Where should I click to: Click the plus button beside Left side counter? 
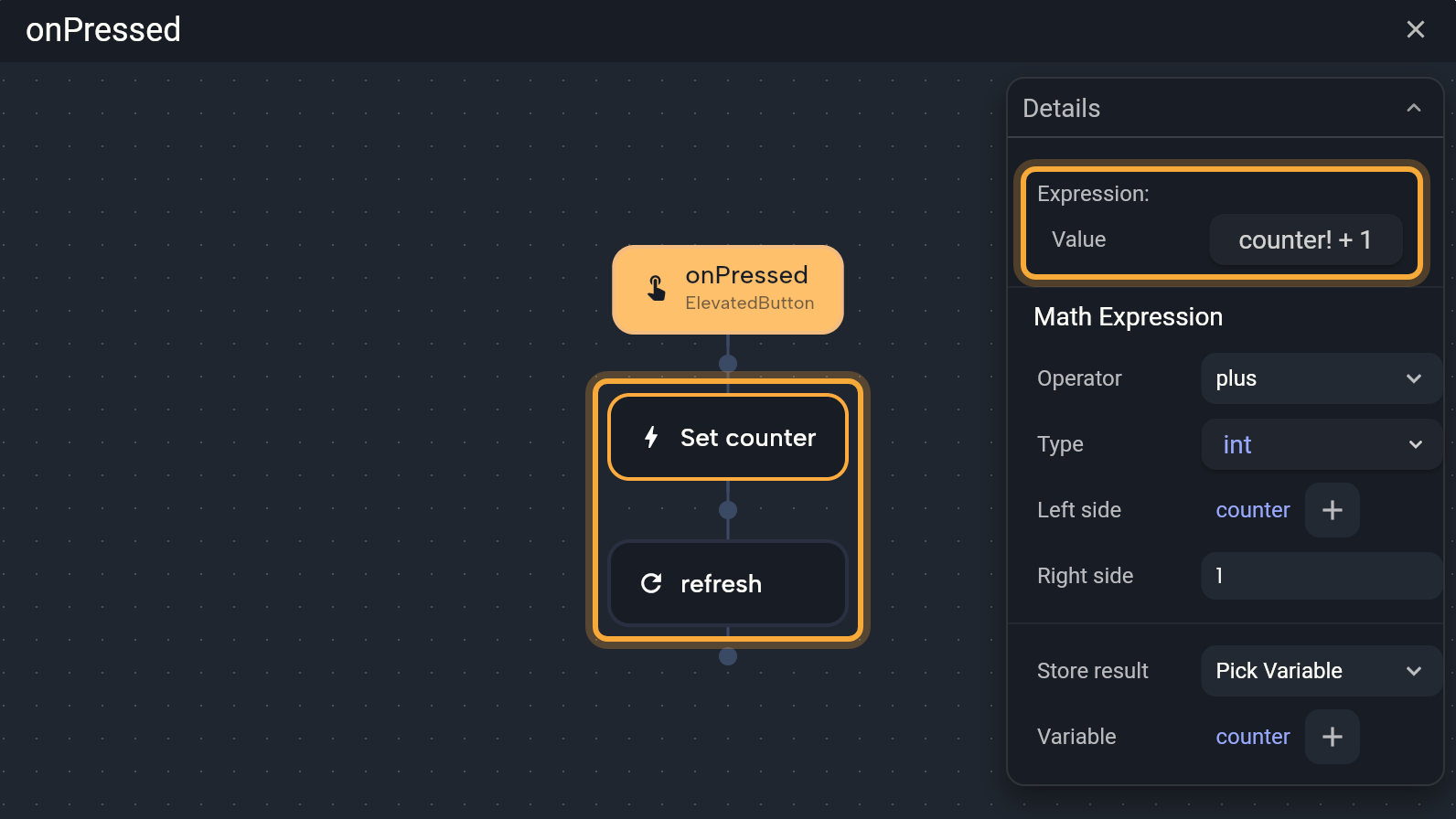pyautogui.click(x=1332, y=510)
